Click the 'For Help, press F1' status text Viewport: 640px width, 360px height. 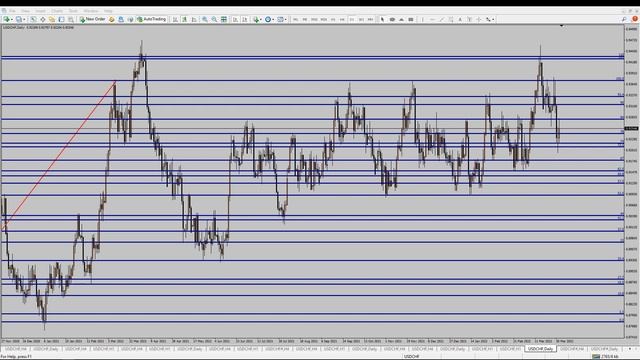(x=16, y=357)
